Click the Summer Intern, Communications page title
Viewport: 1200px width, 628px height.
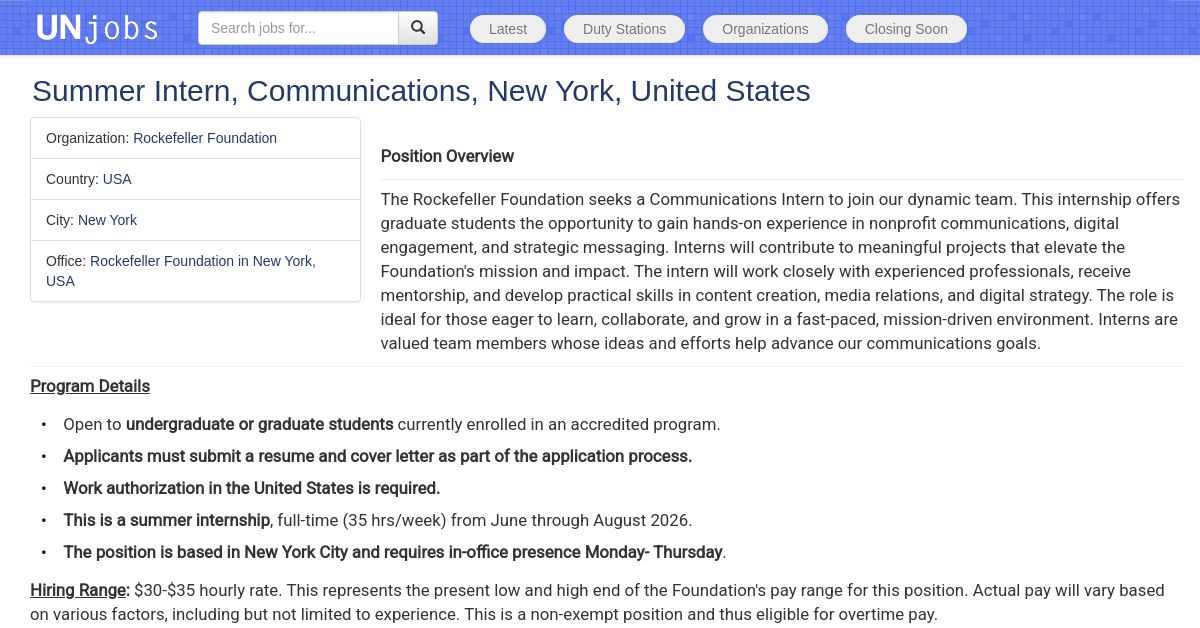421,91
